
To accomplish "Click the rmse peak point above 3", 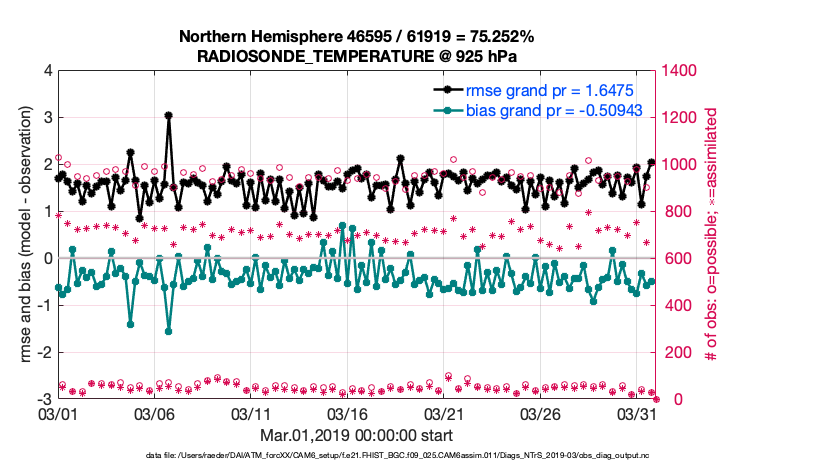I will tap(168, 116).
